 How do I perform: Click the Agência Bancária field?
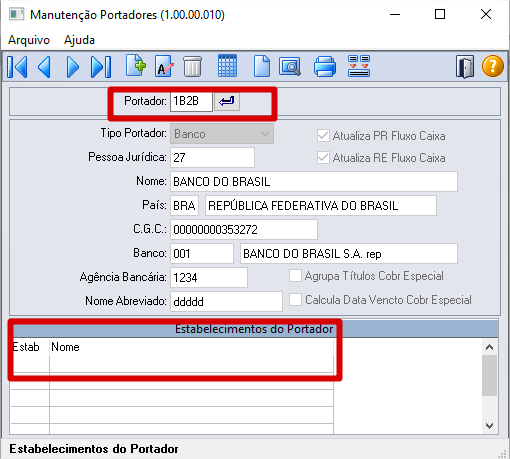[209, 277]
